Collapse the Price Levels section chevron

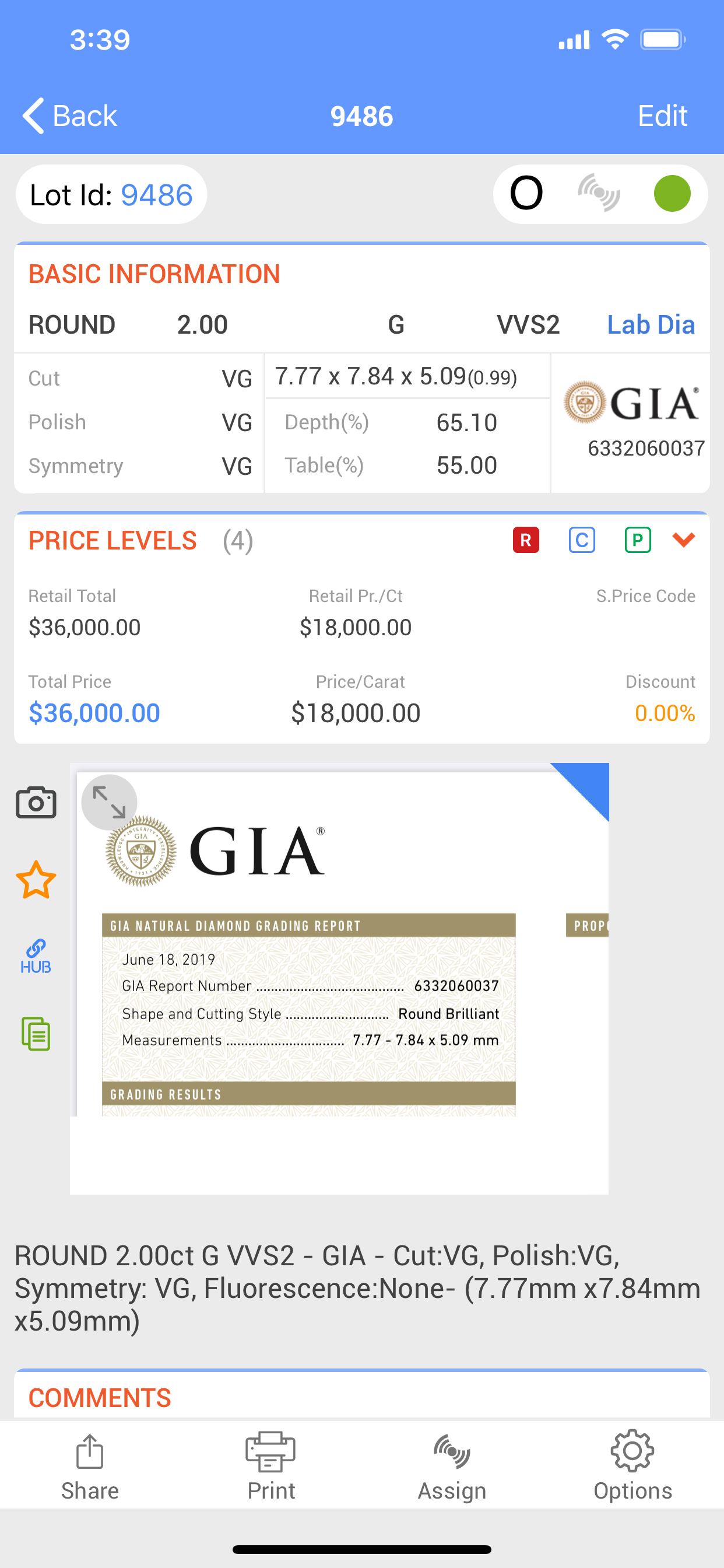(684, 540)
